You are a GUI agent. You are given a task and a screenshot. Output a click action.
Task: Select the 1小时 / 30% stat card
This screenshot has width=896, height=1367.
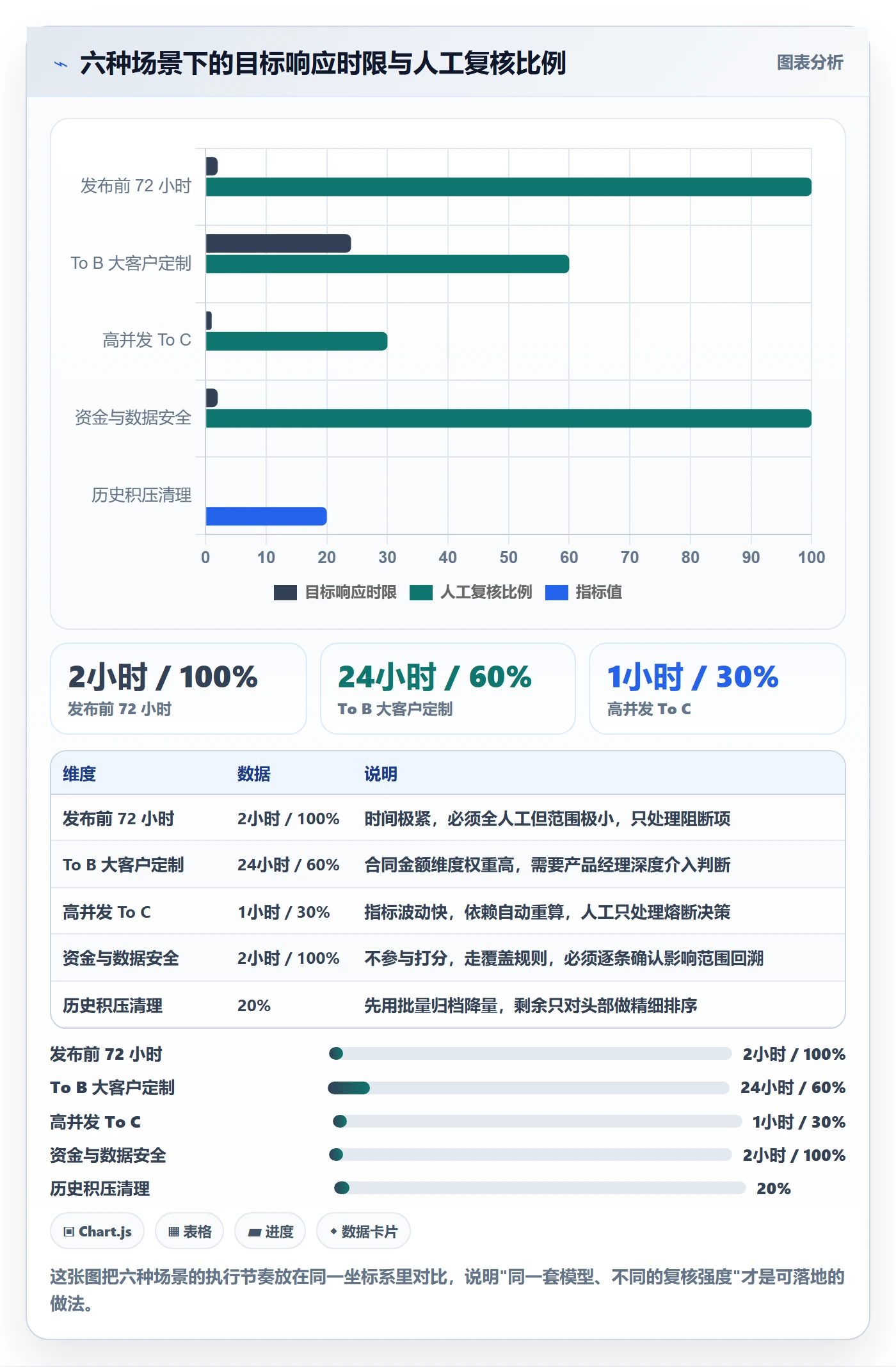717,689
